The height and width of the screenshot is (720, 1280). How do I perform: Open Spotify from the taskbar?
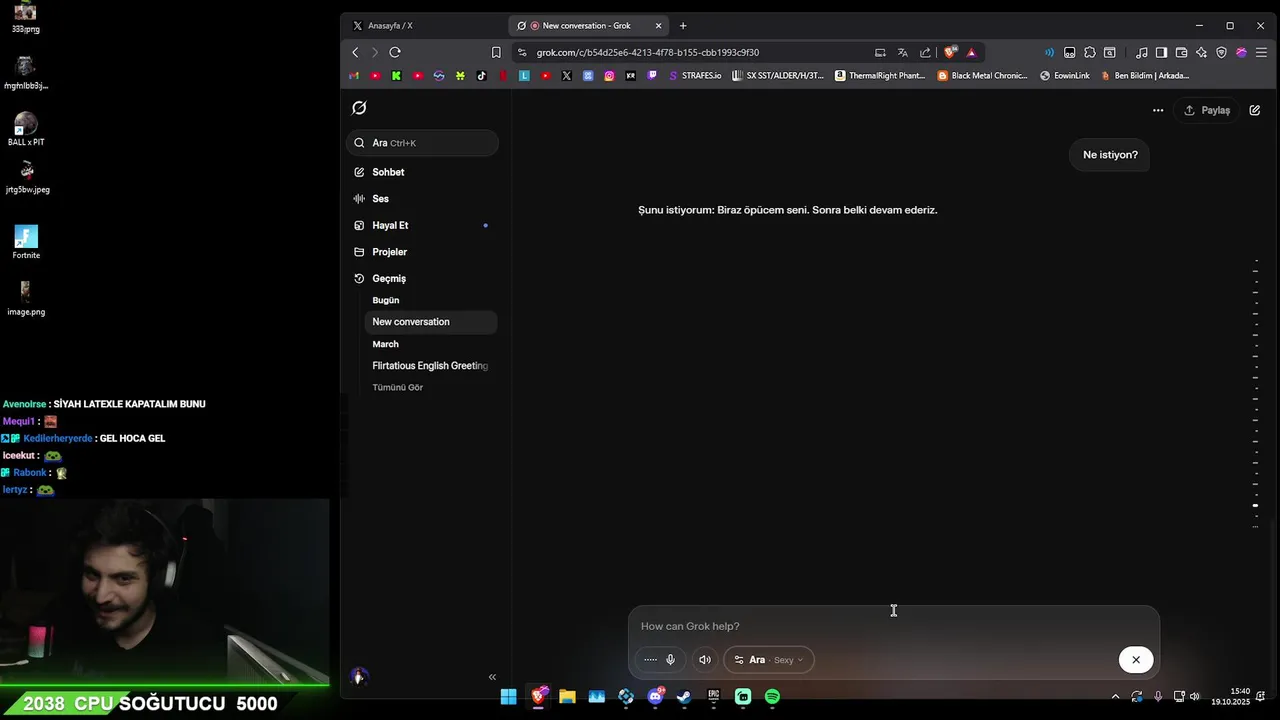click(772, 697)
